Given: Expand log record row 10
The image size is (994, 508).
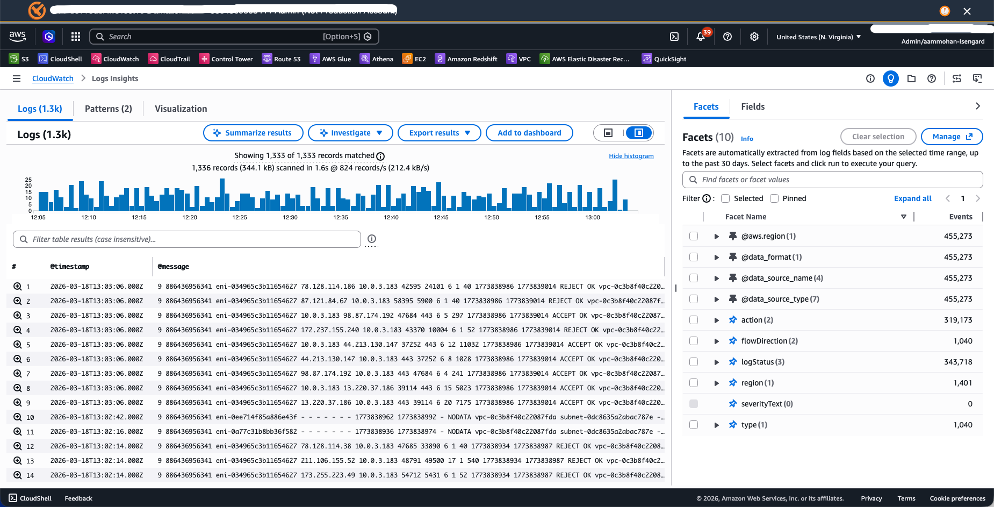Looking at the screenshot, I should (x=17, y=417).
